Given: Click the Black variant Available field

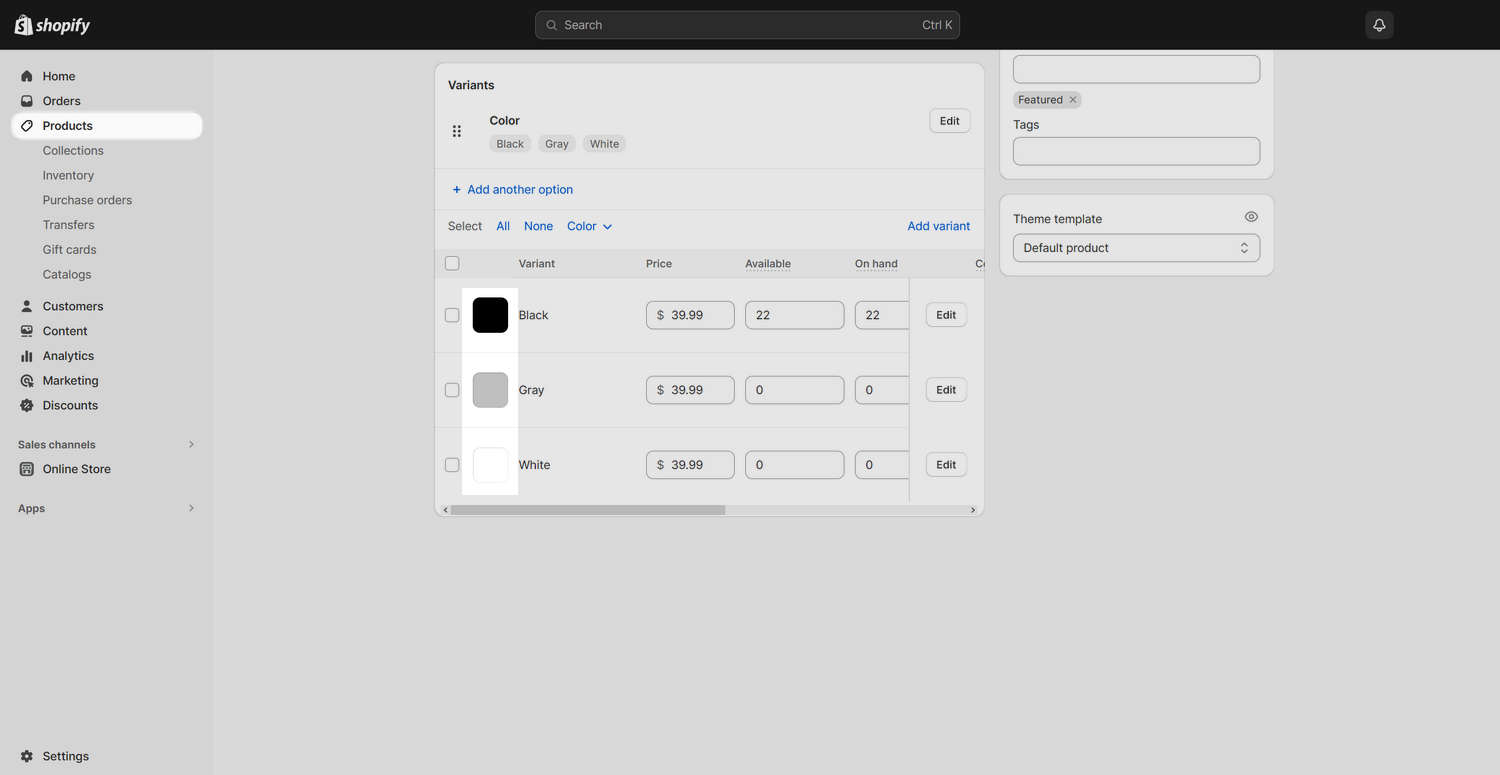Looking at the screenshot, I should 794,315.
